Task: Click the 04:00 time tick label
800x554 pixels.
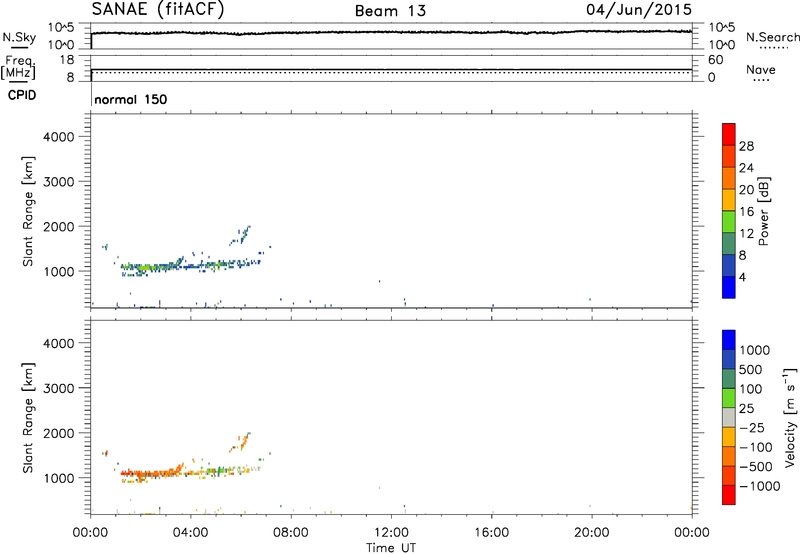Action: coord(190,533)
